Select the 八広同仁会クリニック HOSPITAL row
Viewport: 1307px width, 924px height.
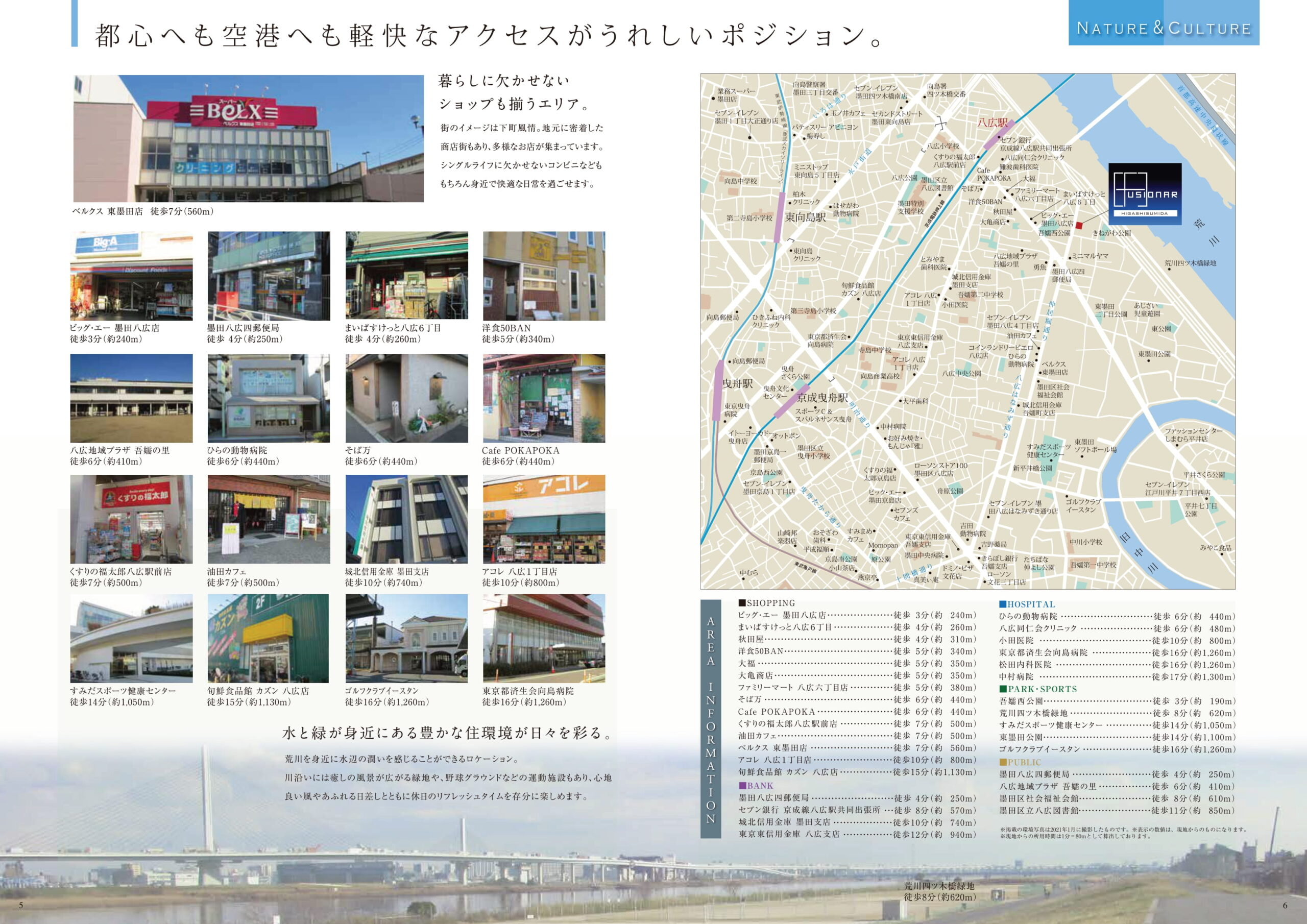1117,628
